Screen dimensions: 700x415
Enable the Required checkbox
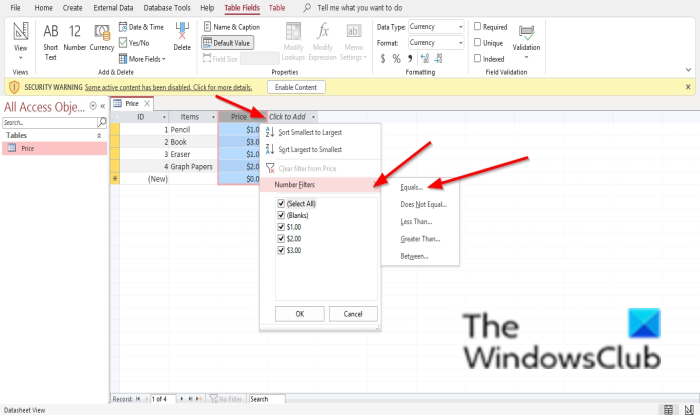[477, 27]
